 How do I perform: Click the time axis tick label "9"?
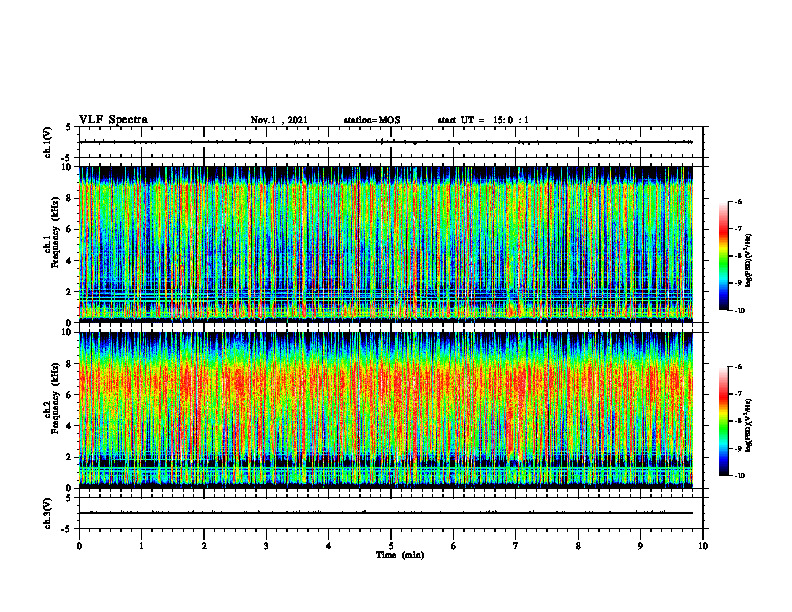click(x=640, y=546)
